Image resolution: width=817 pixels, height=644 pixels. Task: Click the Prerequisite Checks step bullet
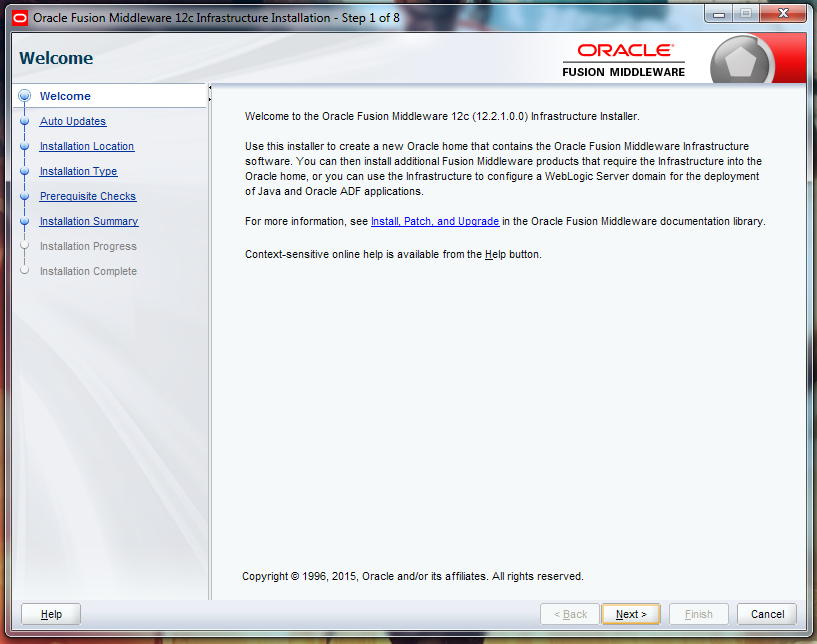click(24, 196)
